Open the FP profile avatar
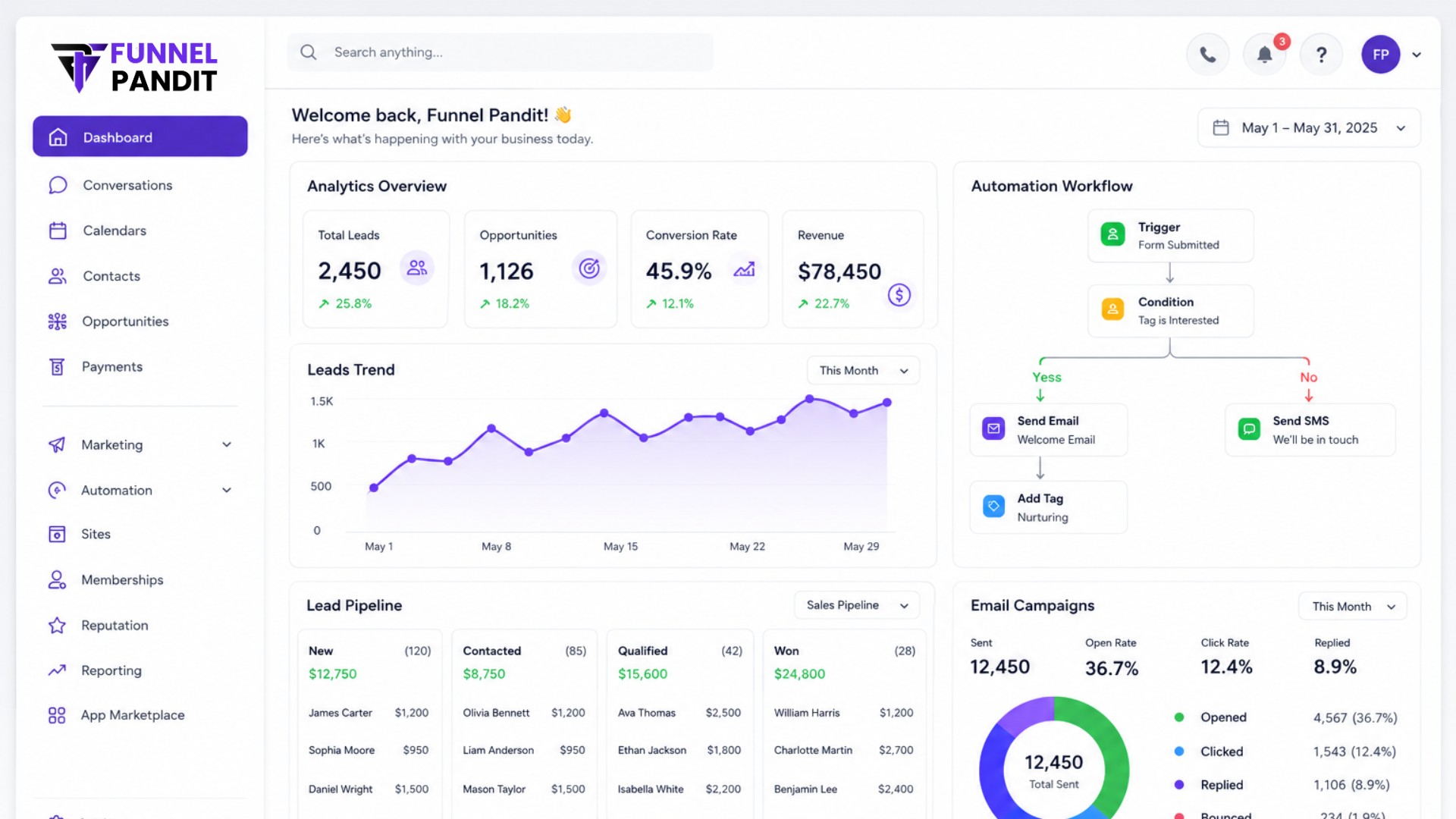1456x819 pixels. (1380, 55)
